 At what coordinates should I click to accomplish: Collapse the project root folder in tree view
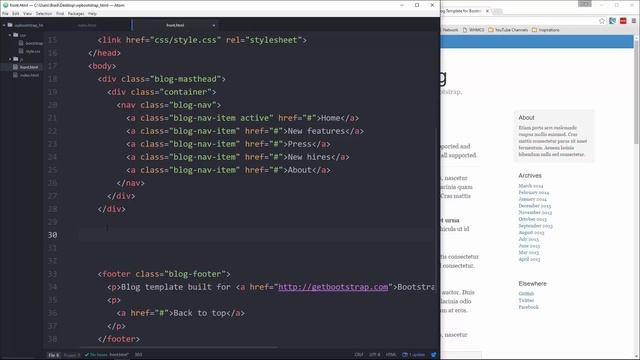point(4,25)
